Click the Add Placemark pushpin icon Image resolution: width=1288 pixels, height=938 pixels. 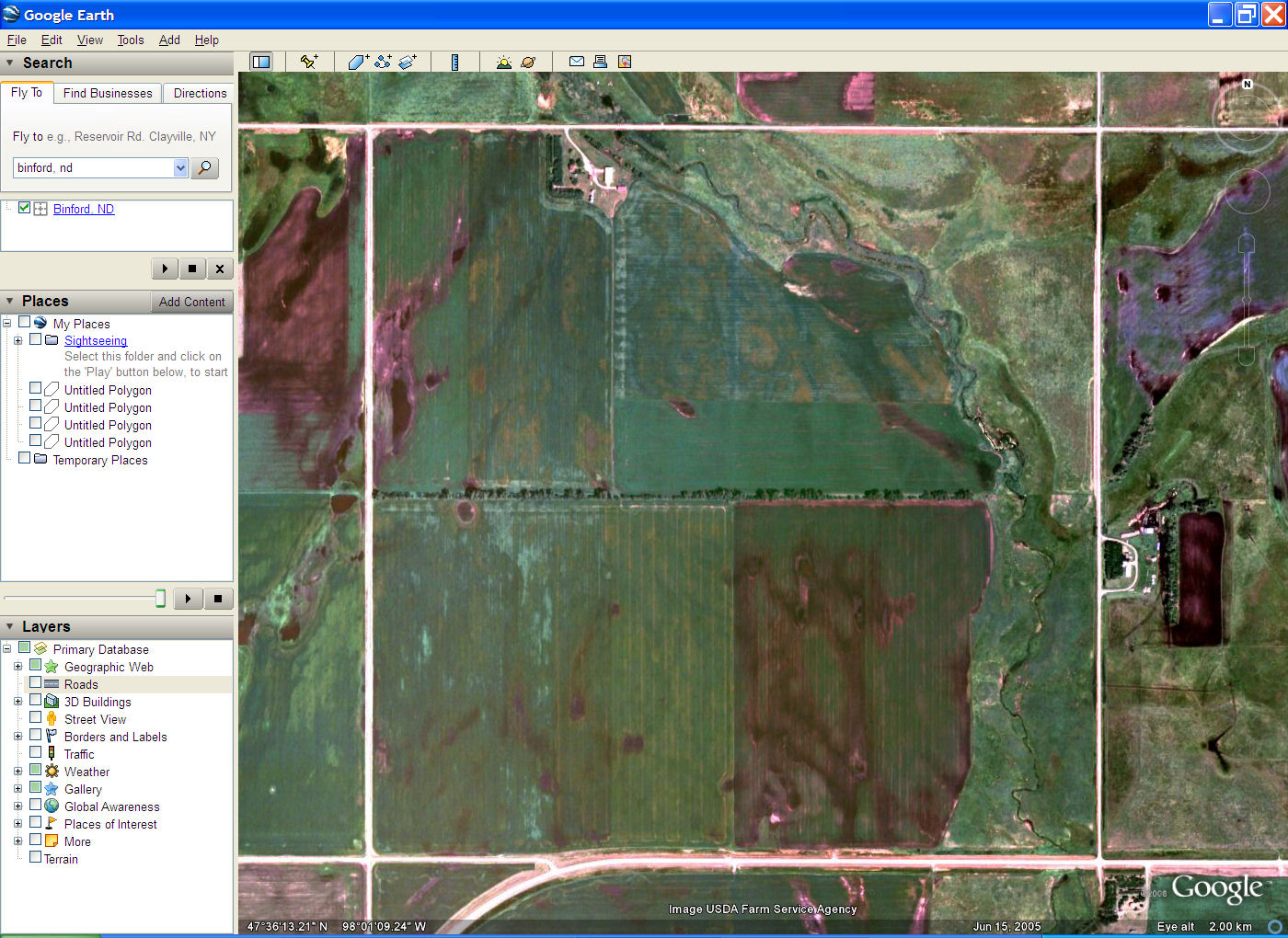tap(309, 62)
